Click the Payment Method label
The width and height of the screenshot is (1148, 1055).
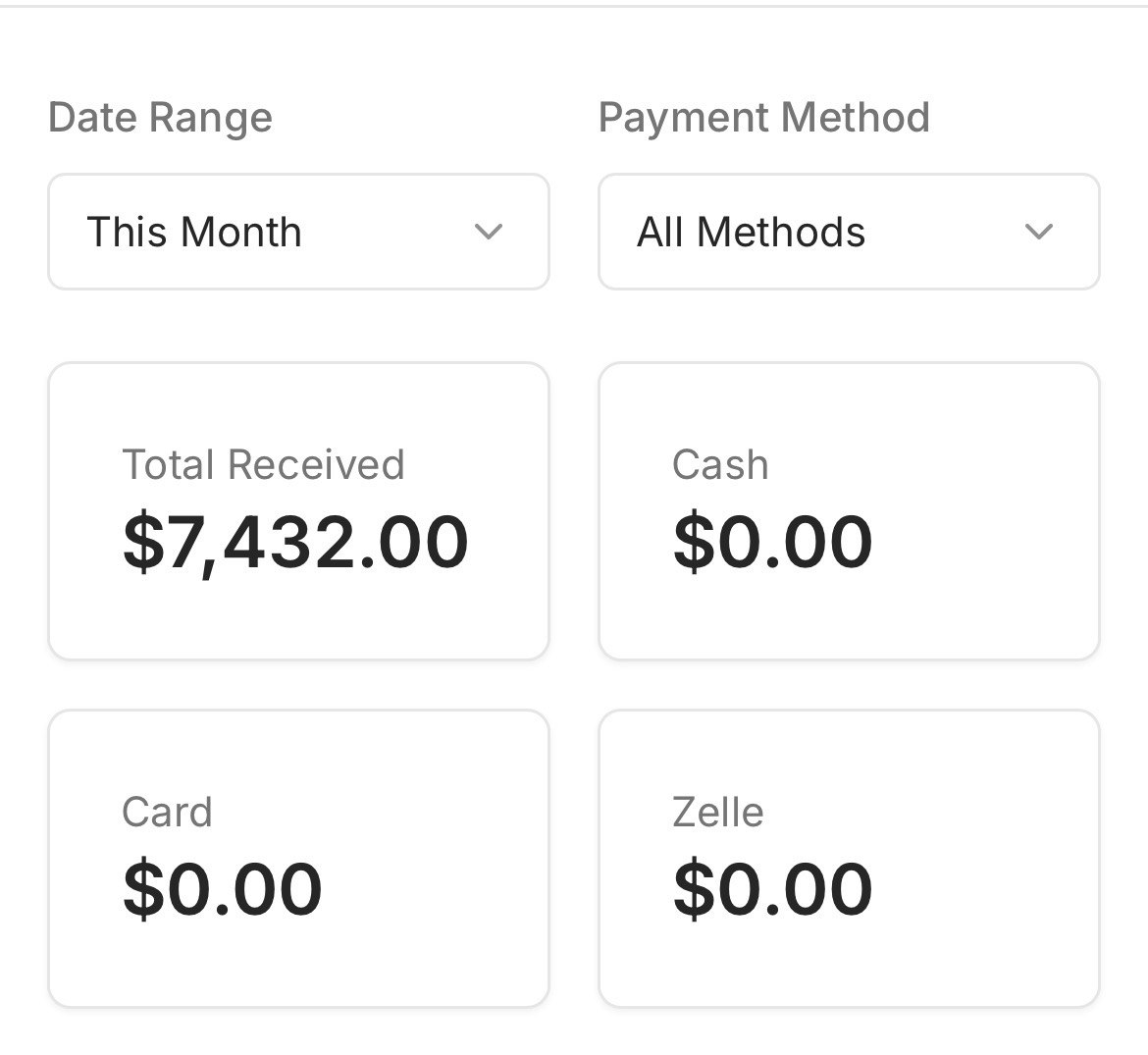click(x=763, y=118)
